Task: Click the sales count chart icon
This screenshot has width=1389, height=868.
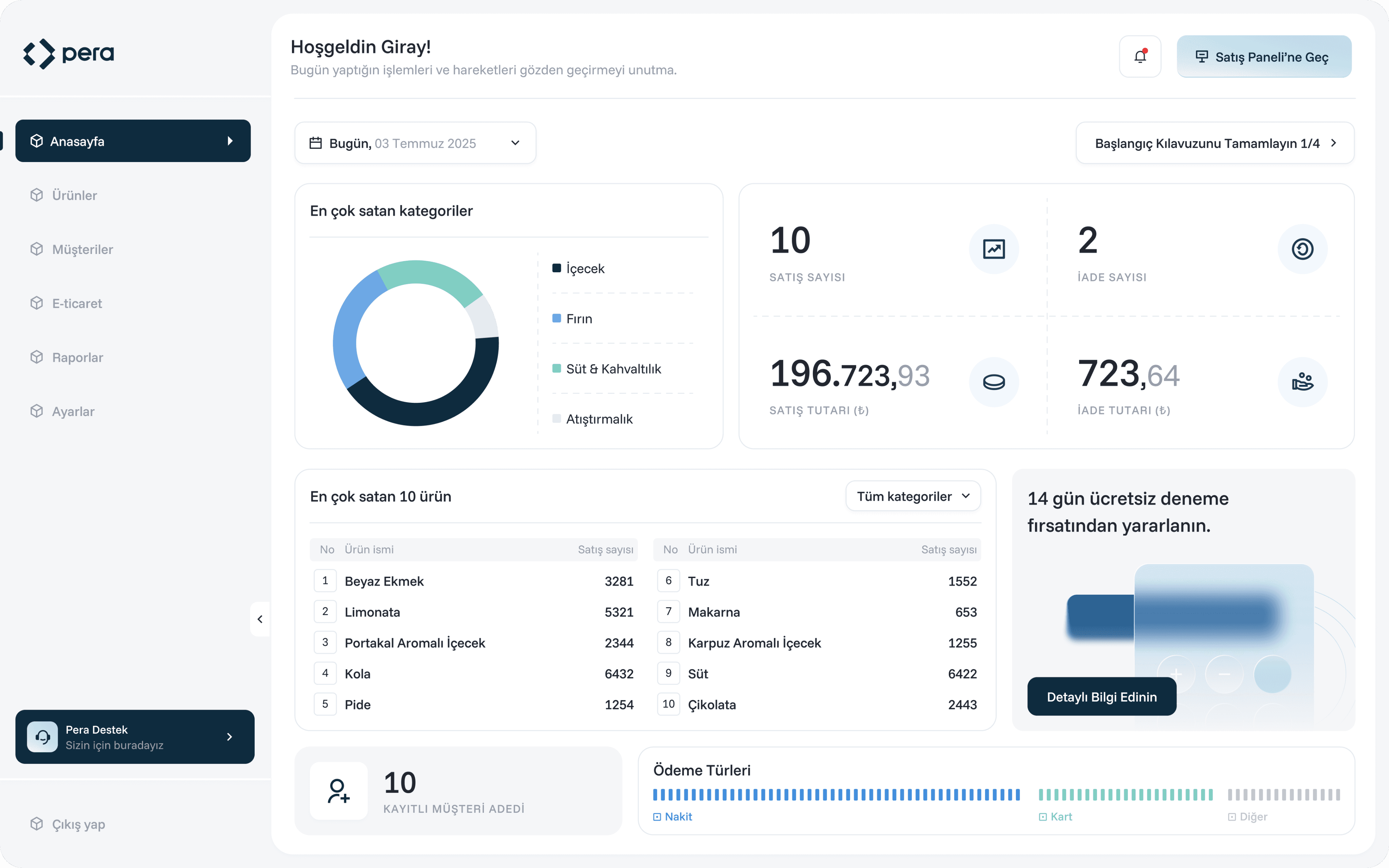Action: (x=994, y=249)
